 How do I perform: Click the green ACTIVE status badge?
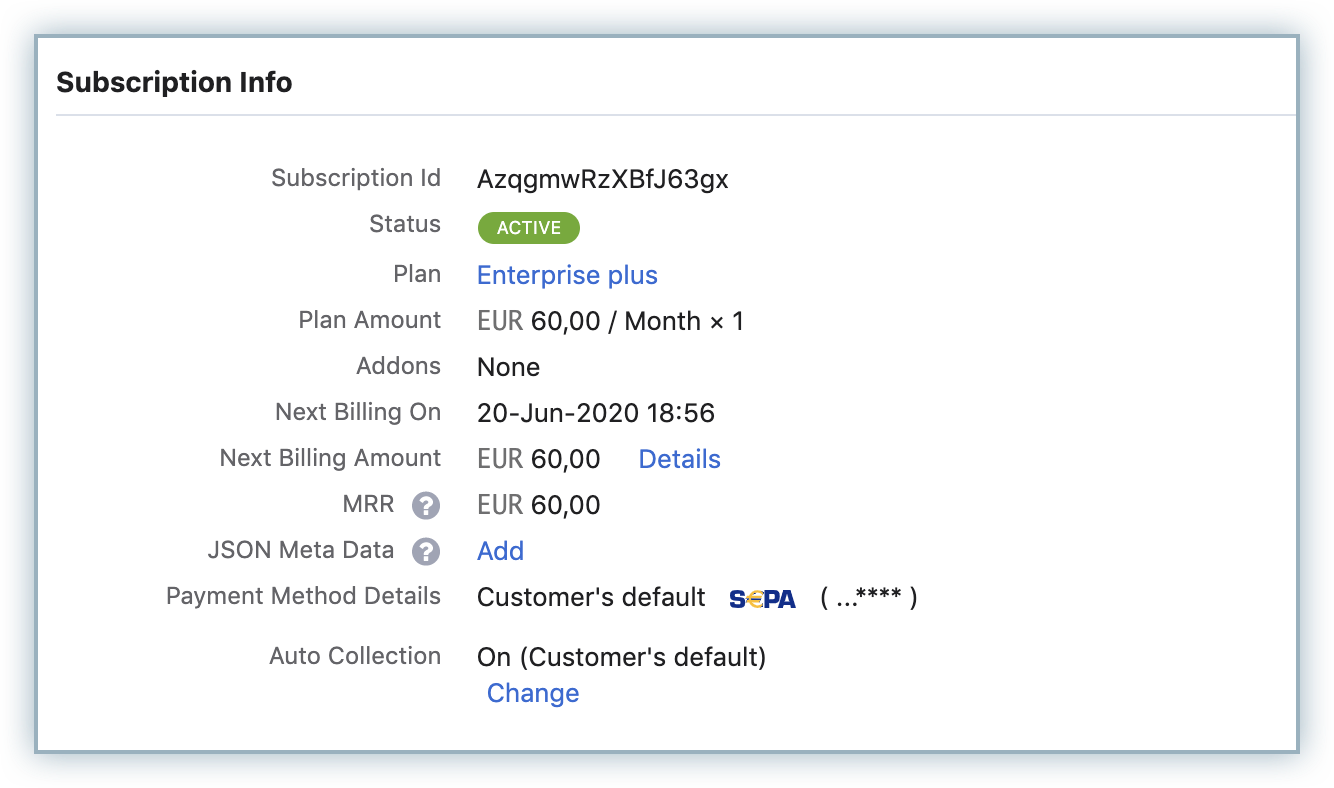coord(528,228)
